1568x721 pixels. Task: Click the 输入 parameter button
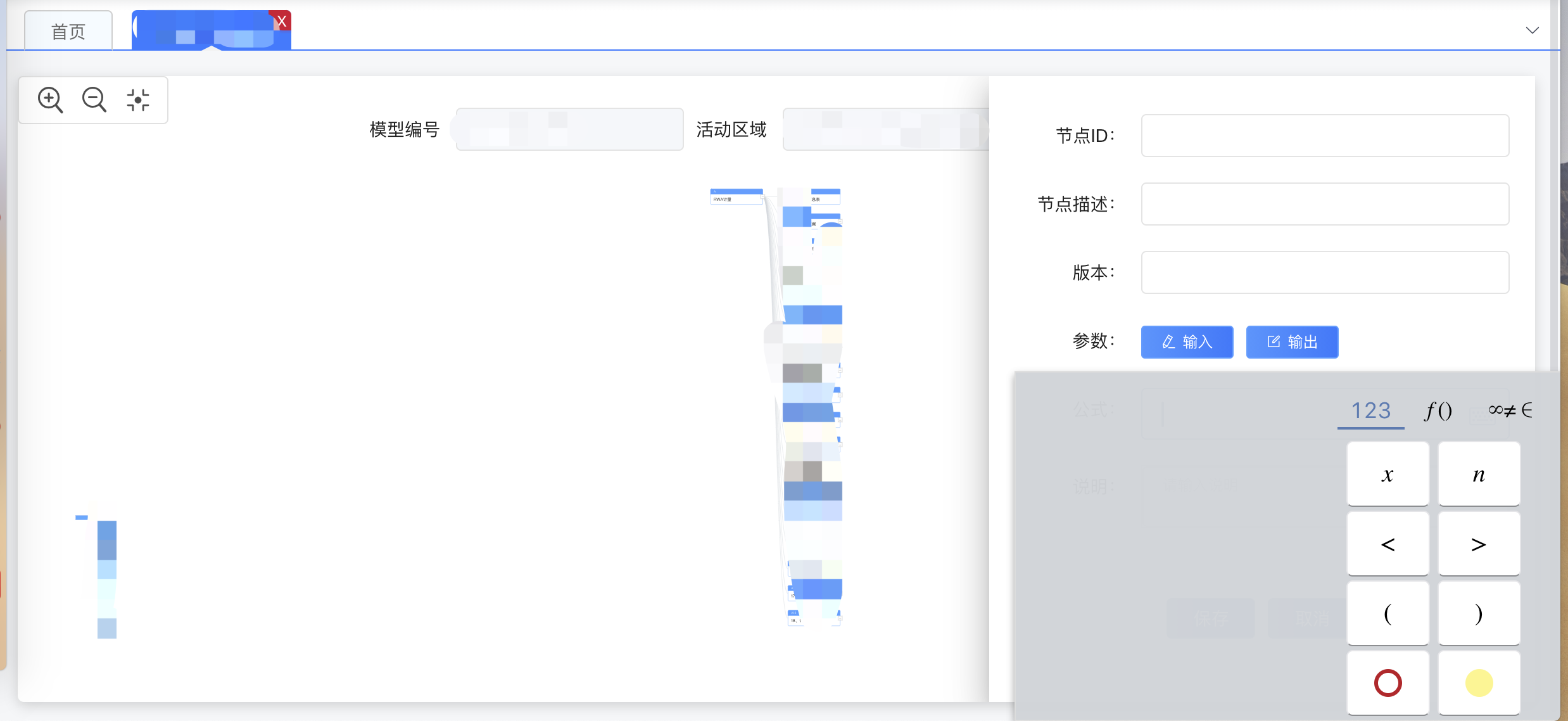(1187, 342)
